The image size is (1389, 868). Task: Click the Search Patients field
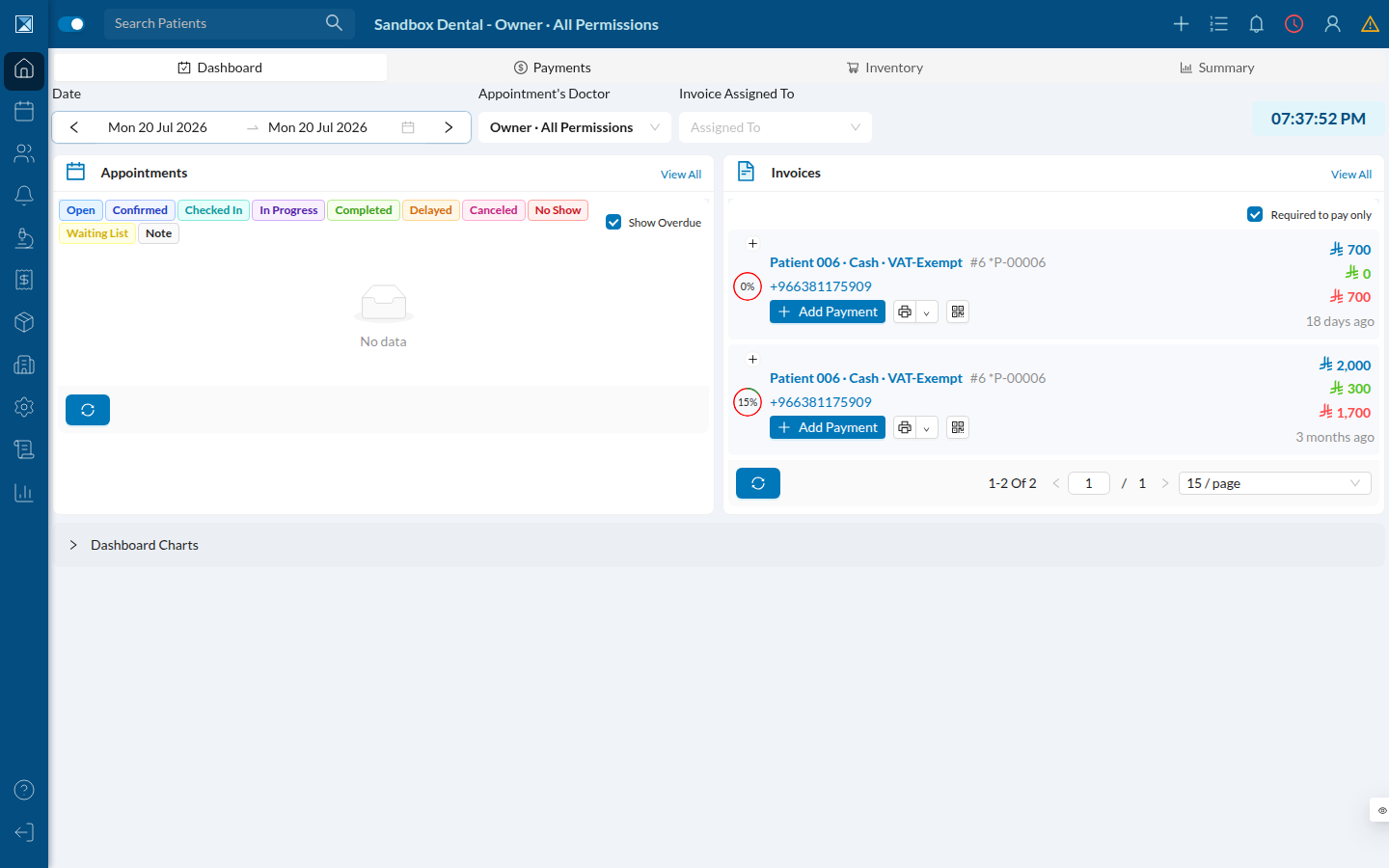tap(230, 23)
